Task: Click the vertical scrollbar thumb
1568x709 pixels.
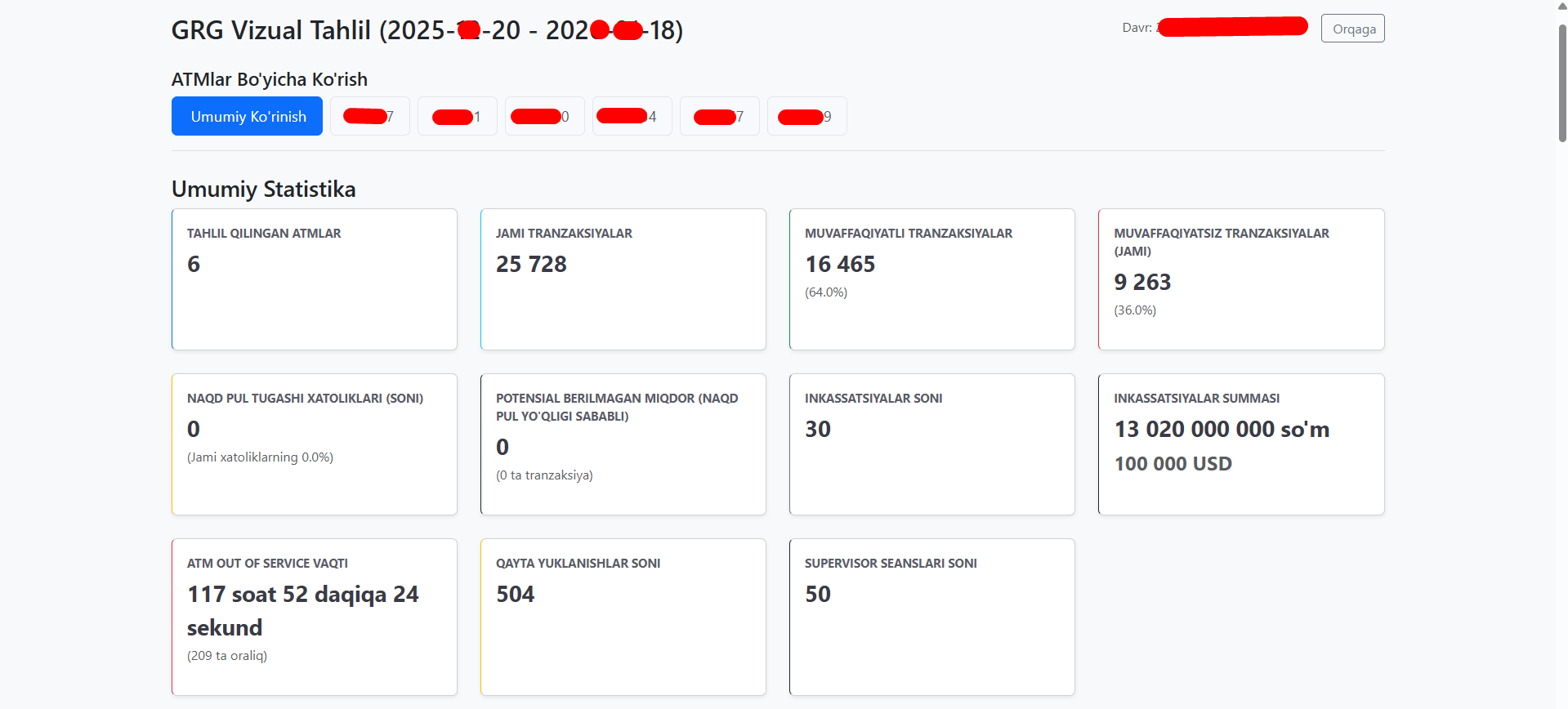Action: tap(1562, 82)
